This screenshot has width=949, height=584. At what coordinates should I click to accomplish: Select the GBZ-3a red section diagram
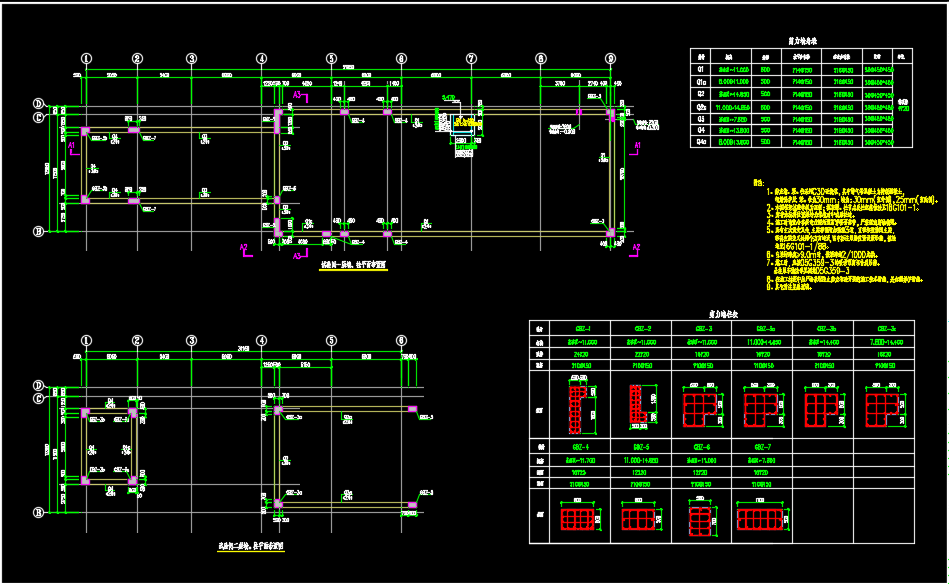pos(762,410)
